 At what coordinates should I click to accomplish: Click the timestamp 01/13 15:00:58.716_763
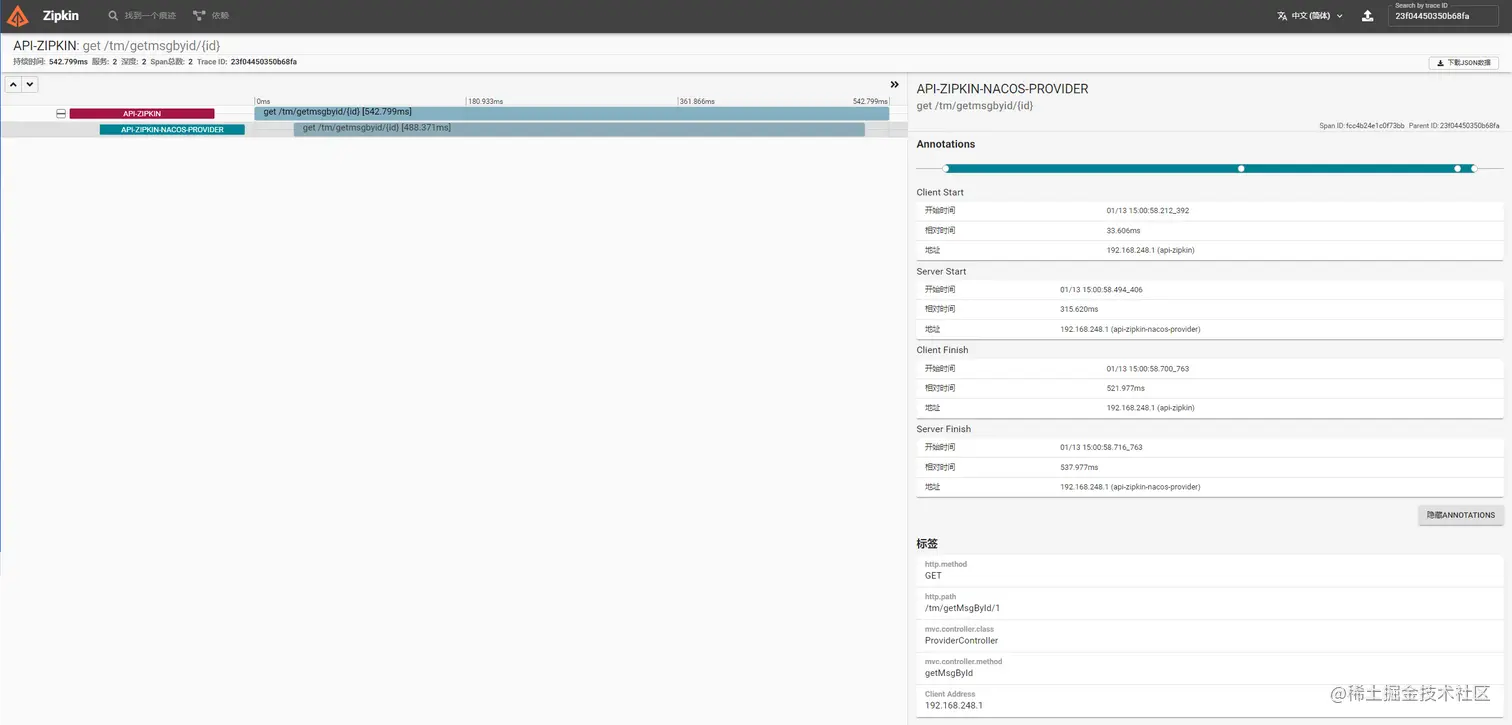(1101, 447)
